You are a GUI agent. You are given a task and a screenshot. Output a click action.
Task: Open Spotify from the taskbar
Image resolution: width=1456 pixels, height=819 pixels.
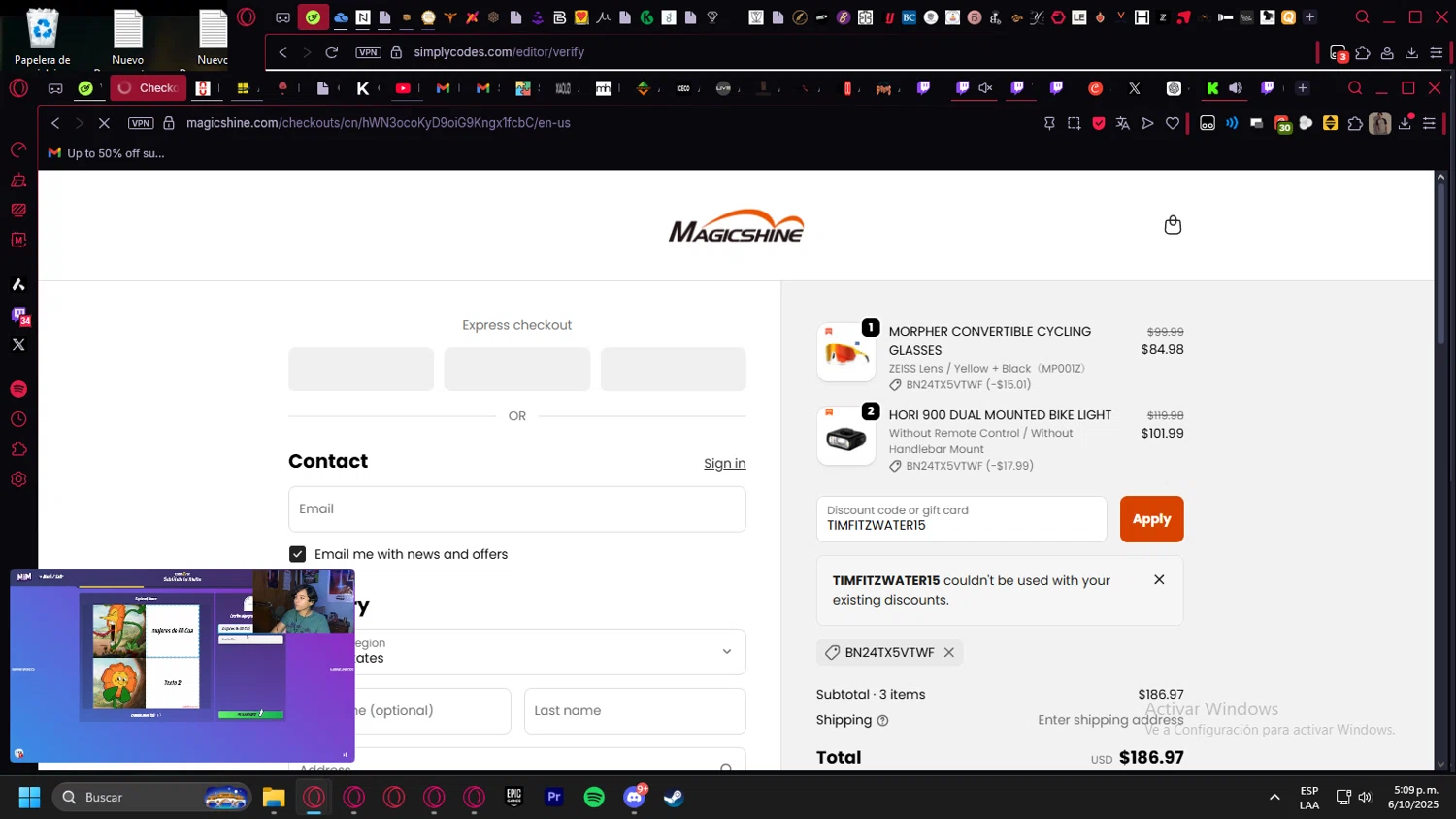(594, 798)
